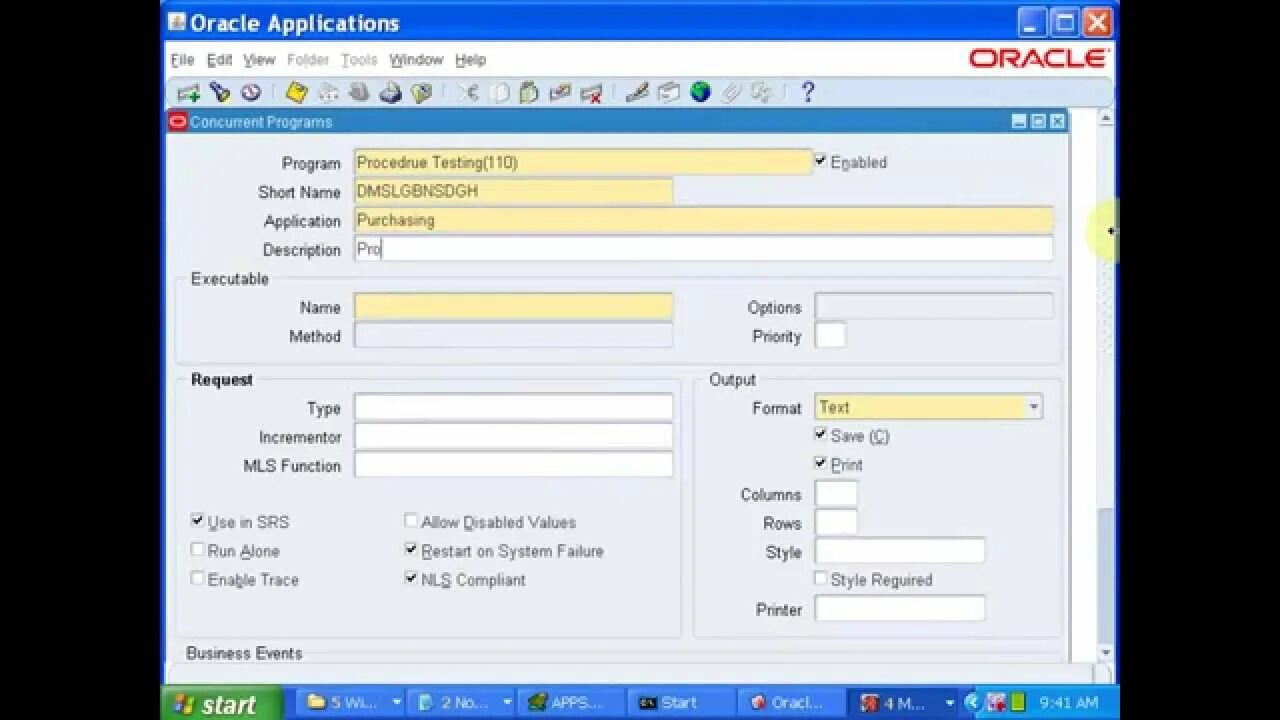Image resolution: width=1280 pixels, height=720 pixels.
Task: Click the Windows start button
Action: tap(222, 704)
